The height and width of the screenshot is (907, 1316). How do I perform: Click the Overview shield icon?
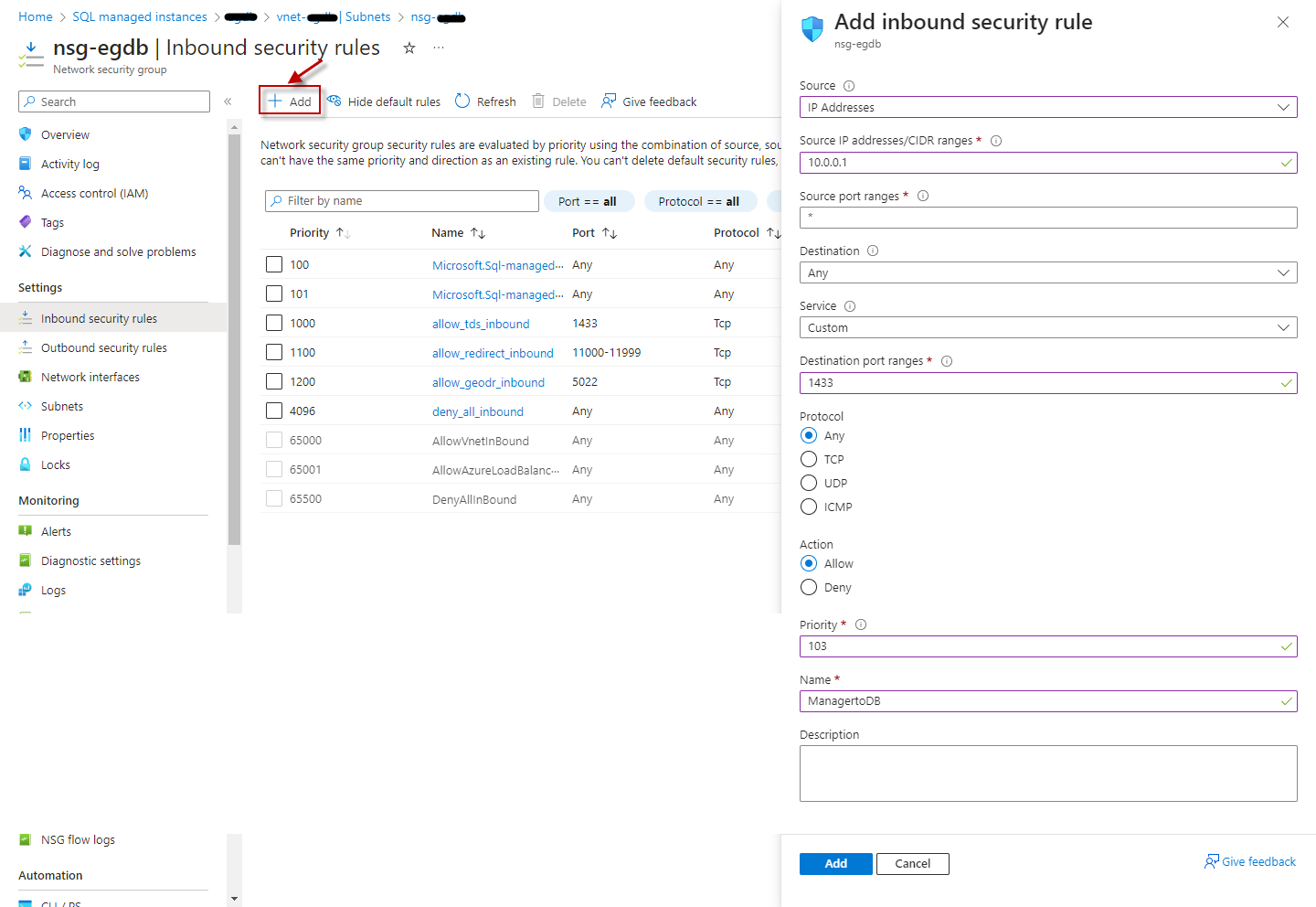point(26,134)
